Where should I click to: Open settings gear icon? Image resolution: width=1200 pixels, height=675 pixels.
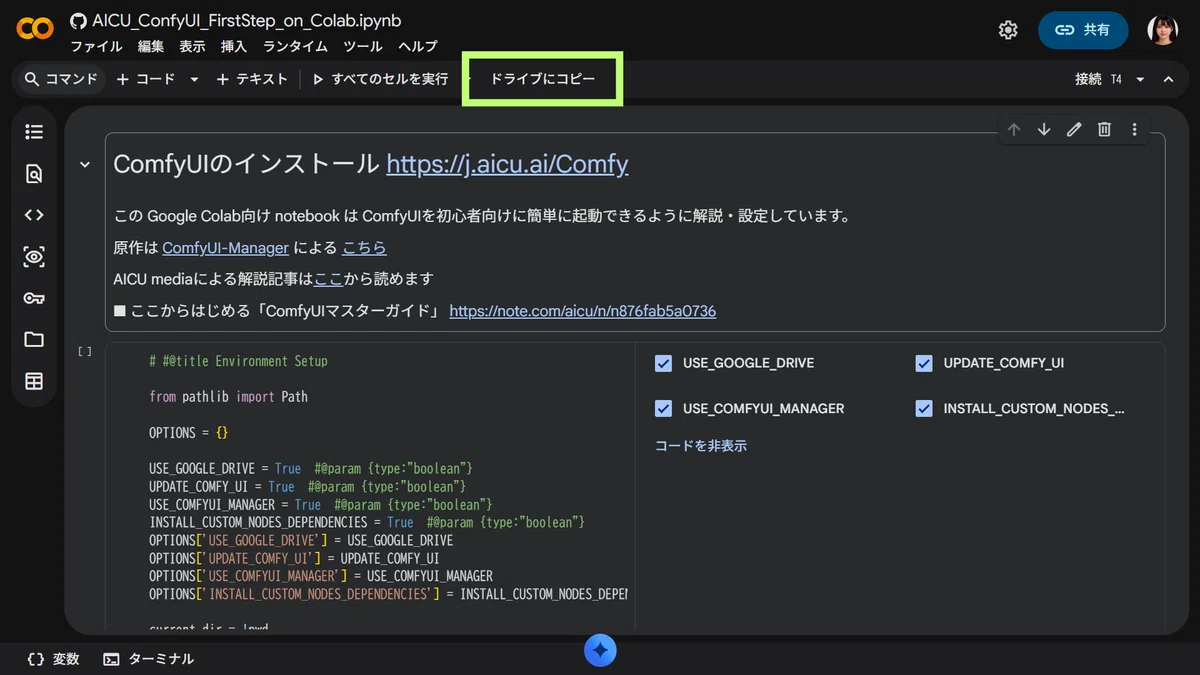[1008, 30]
